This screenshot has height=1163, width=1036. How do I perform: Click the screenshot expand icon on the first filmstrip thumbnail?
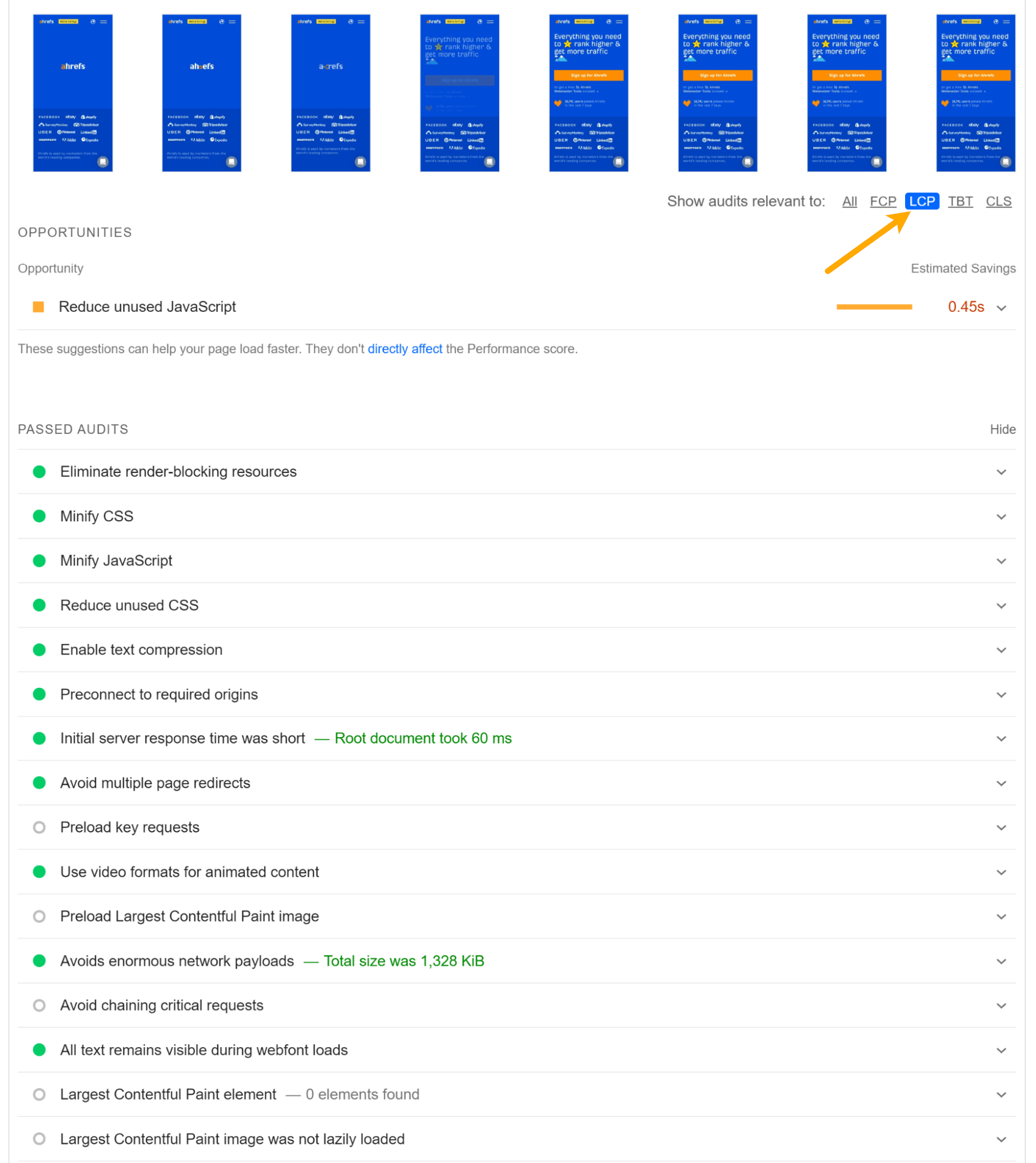pyautogui.click(x=103, y=163)
